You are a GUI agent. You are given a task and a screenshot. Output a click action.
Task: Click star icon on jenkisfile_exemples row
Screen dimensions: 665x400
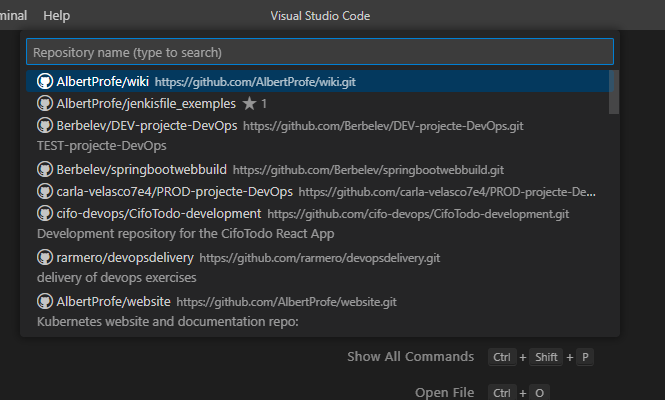(249, 103)
